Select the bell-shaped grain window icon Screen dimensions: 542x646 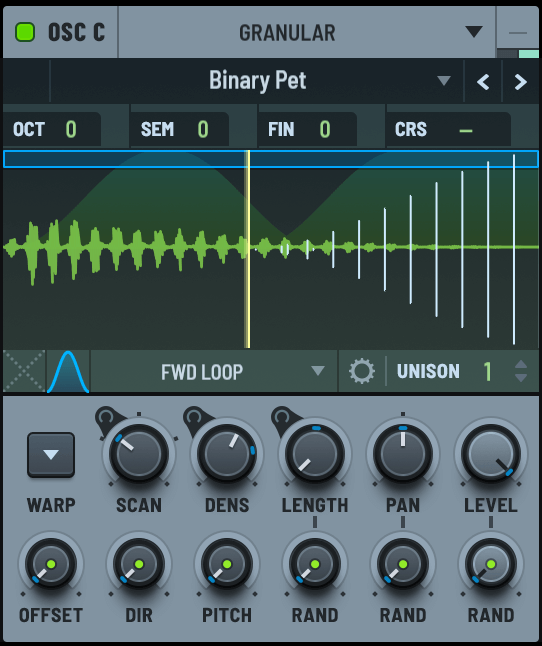[68, 371]
